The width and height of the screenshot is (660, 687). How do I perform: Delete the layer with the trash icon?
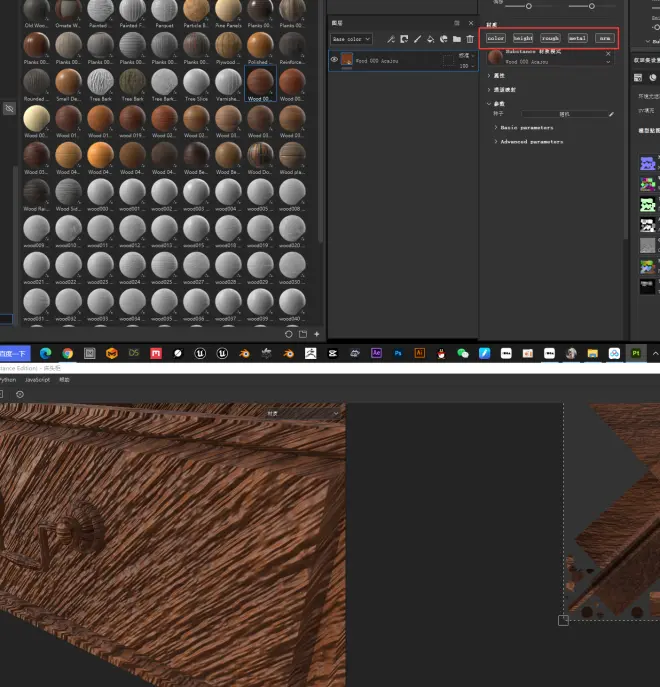click(470, 39)
